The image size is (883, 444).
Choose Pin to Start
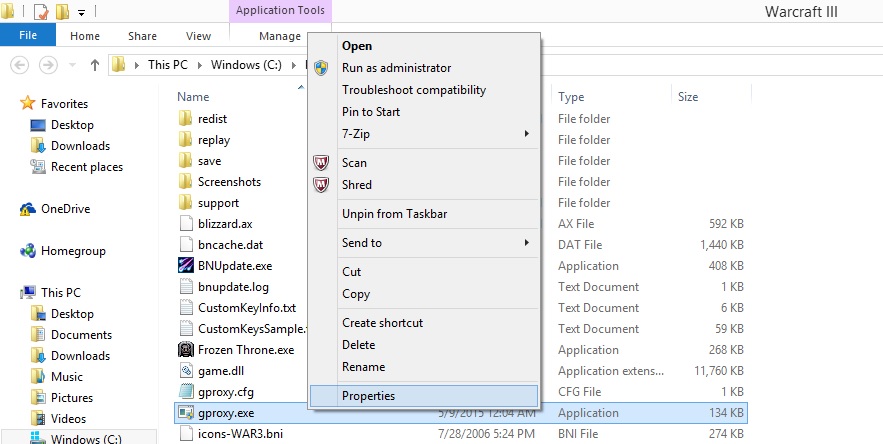(x=423, y=112)
